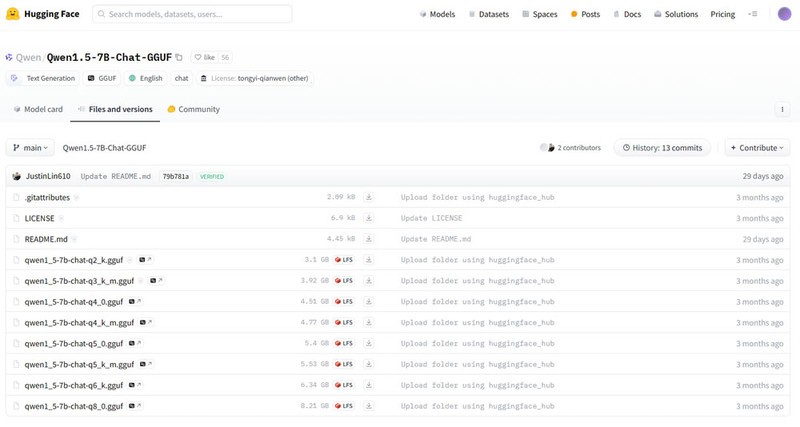Click the Text Generation tag

(43, 78)
